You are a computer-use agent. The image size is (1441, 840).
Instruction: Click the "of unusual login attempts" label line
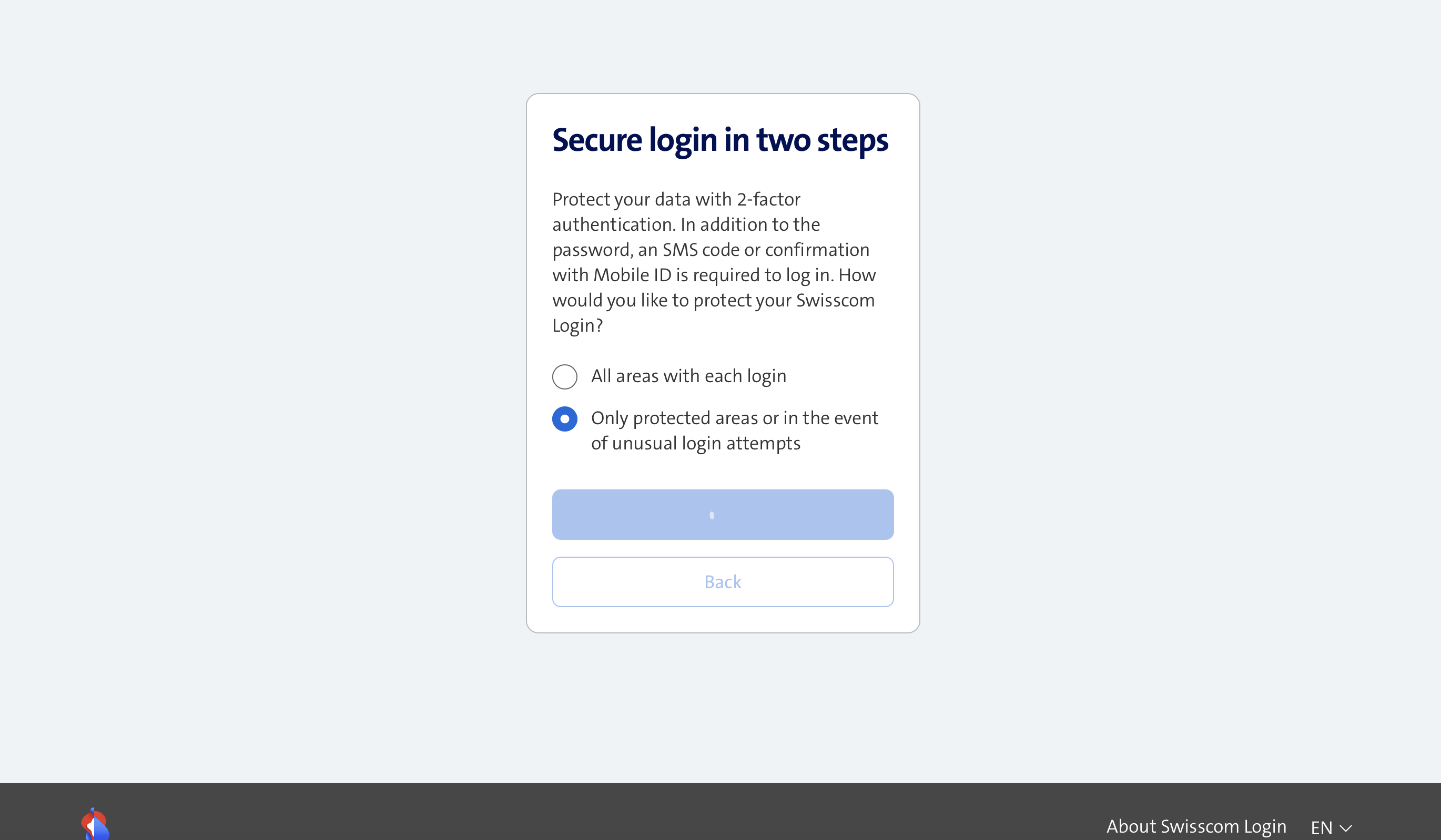pyautogui.click(x=695, y=444)
